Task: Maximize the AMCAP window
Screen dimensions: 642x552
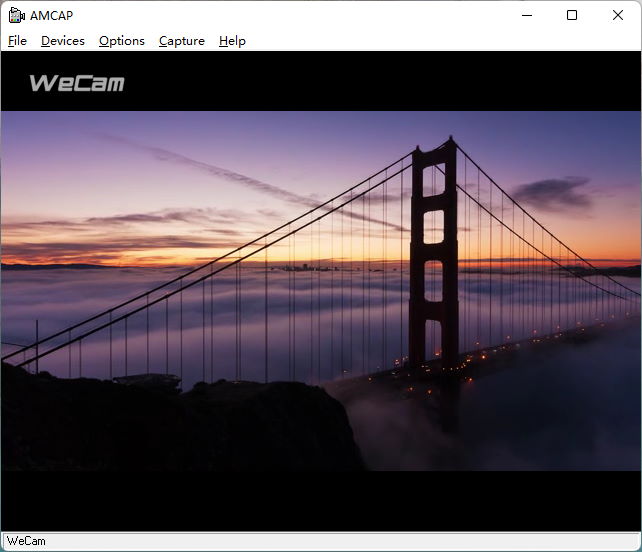Action: (x=572, y=15)
